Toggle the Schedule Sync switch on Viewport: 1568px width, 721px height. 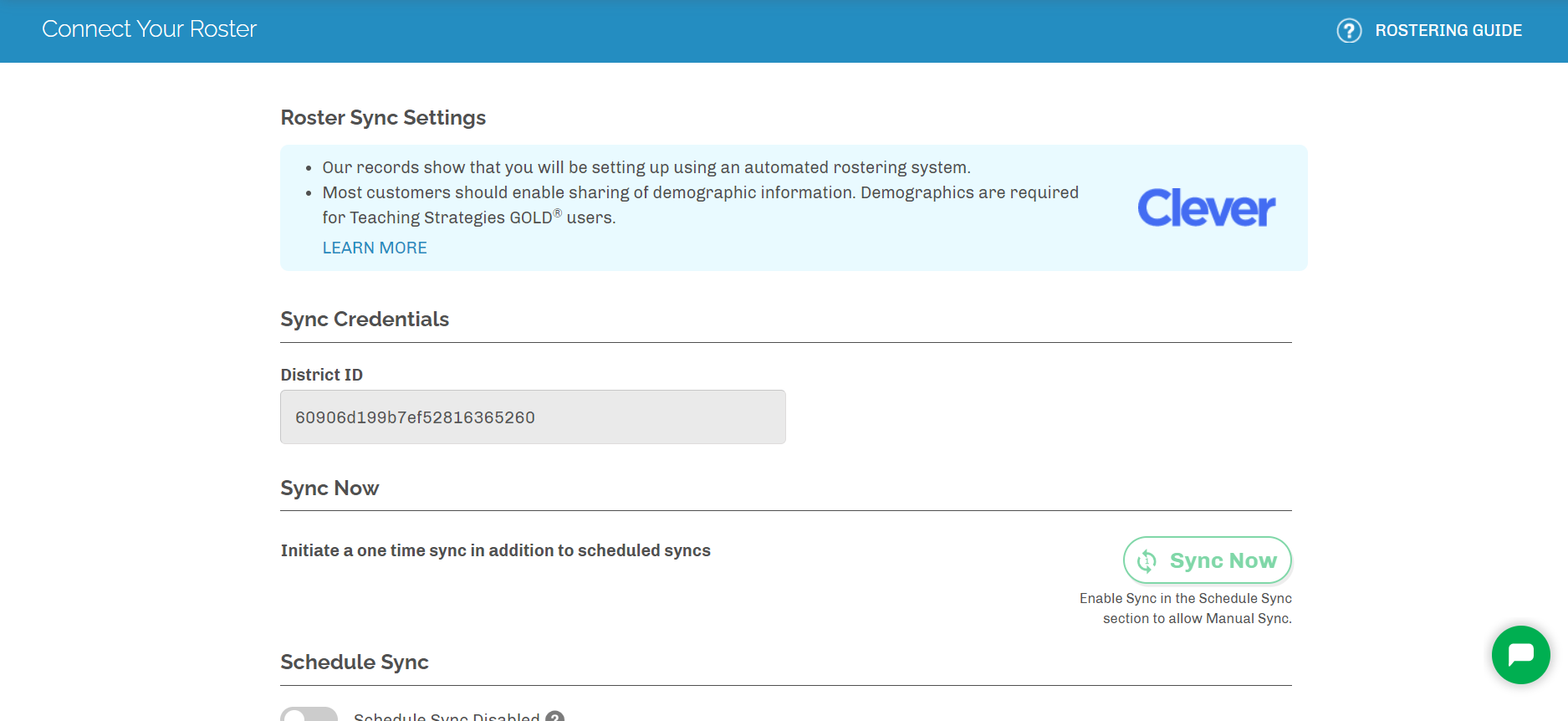(309, 715)
